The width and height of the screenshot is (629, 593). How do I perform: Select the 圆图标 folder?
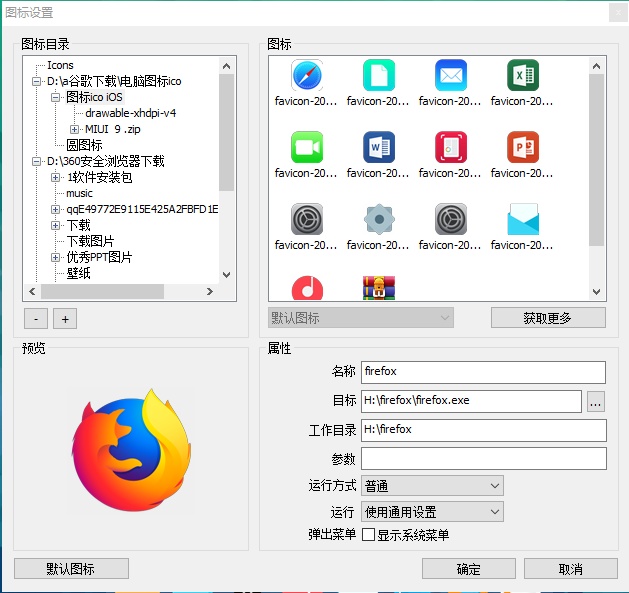(84, 145)
